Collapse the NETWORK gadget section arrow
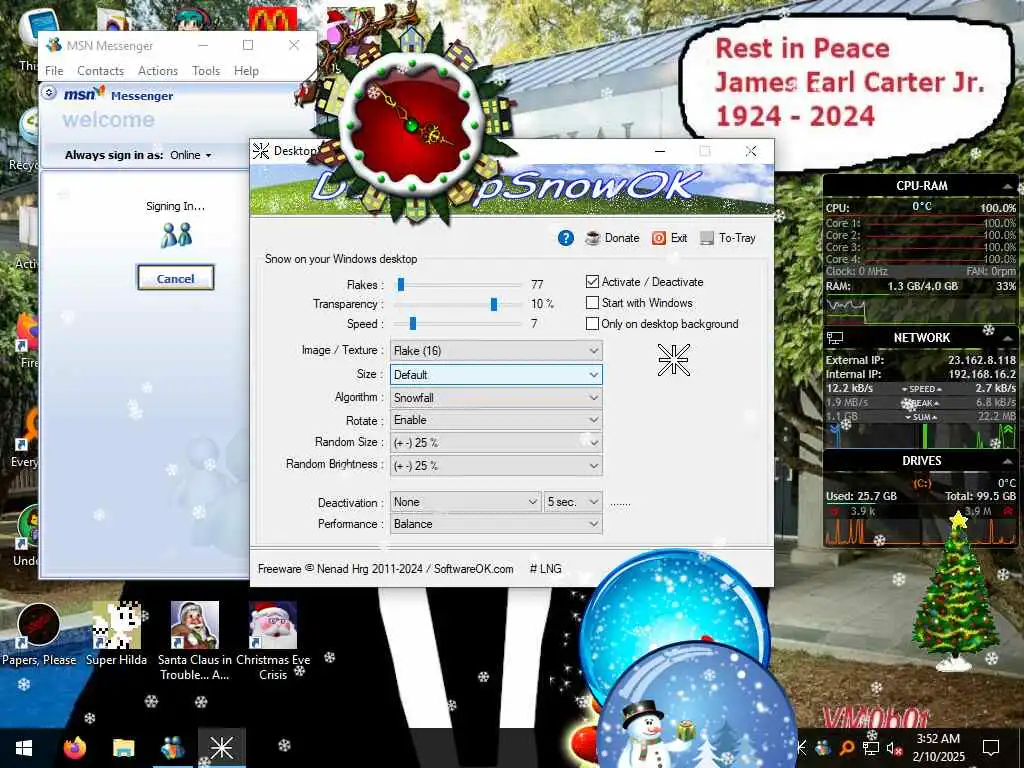 click(x=1008, y=338)
